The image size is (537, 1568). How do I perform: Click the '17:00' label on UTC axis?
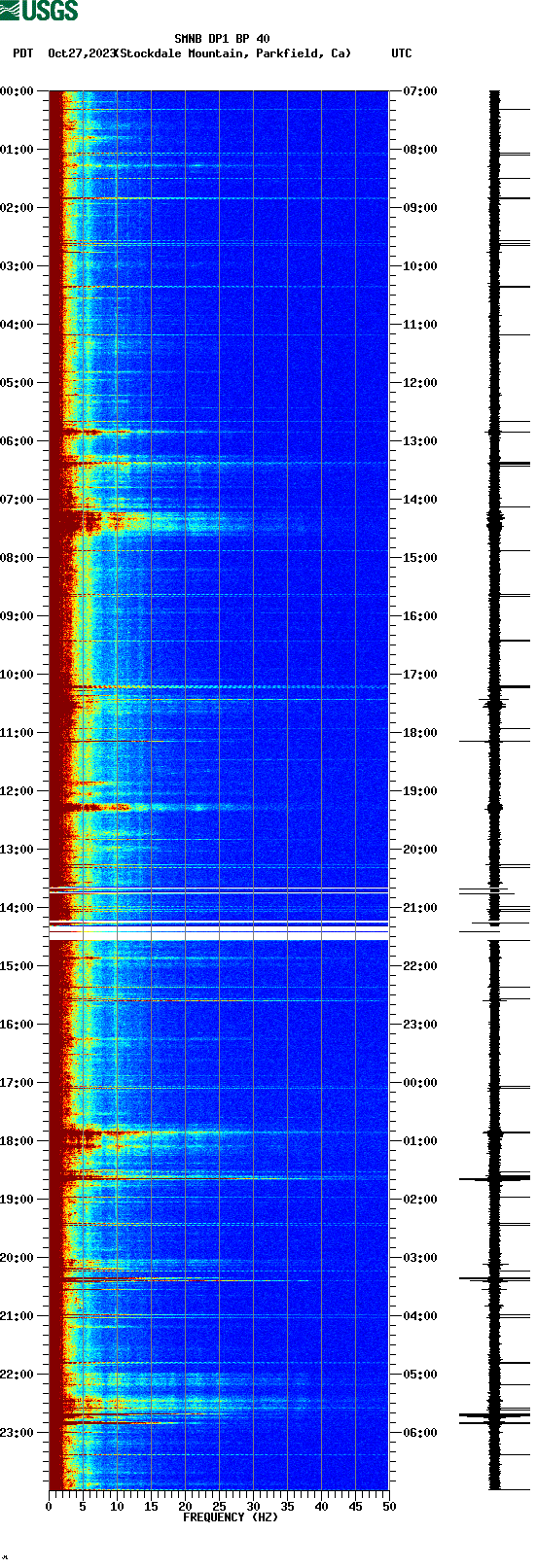420,675
